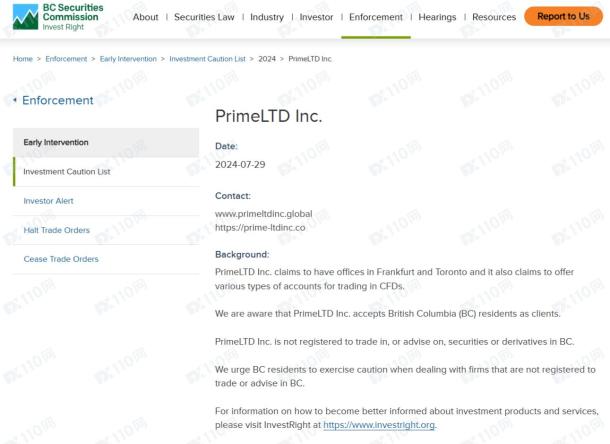The width and height of the screenshot is (610, 444).
Task: Open Enforcement breadcrumb link
Action: coord(66,59)
